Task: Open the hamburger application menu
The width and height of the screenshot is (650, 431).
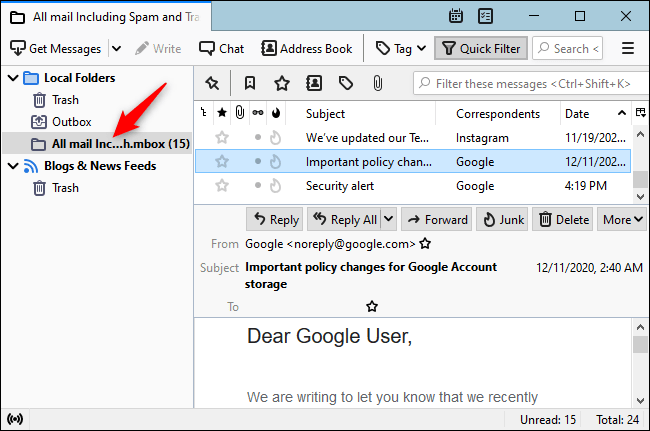Action: point(628,48)
